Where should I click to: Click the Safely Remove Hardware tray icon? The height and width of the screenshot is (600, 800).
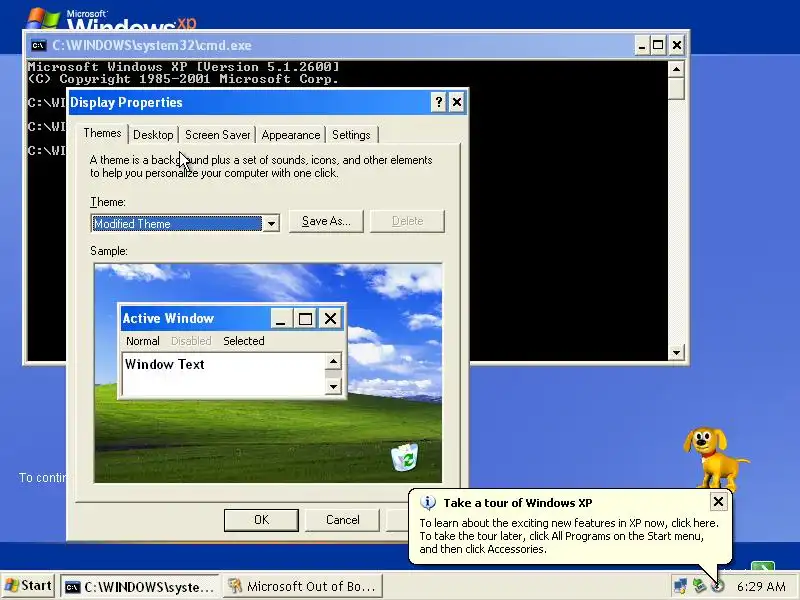[699, 586]
